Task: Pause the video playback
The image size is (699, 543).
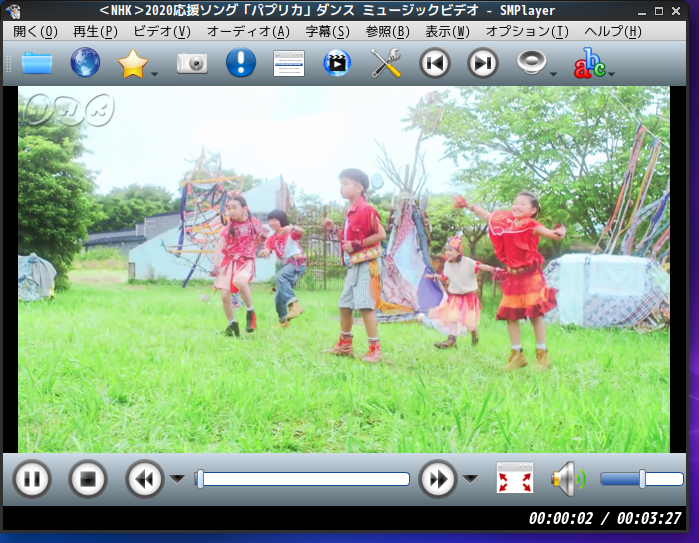Action: coord(32,479)
